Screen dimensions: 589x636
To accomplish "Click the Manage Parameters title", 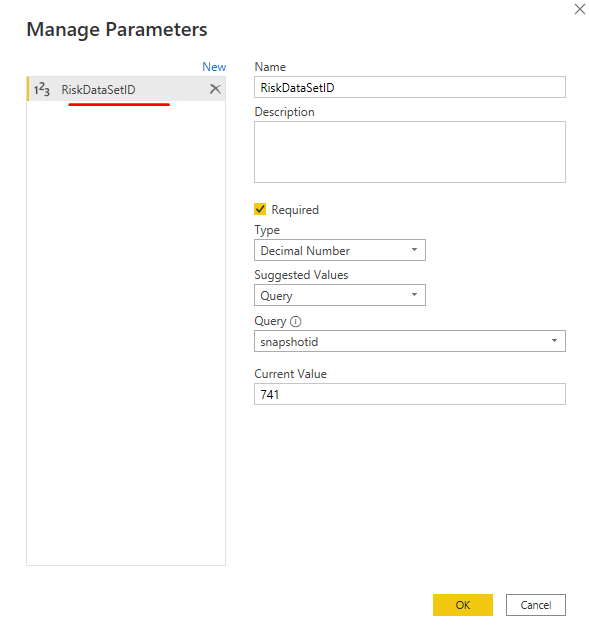I will click(x=117, y=30).
